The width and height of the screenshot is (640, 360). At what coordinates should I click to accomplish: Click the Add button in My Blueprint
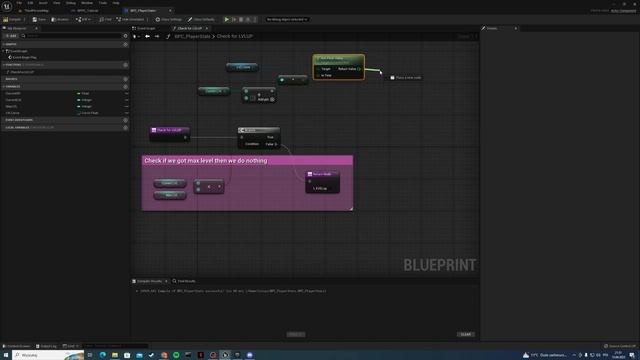coord(11,36)
